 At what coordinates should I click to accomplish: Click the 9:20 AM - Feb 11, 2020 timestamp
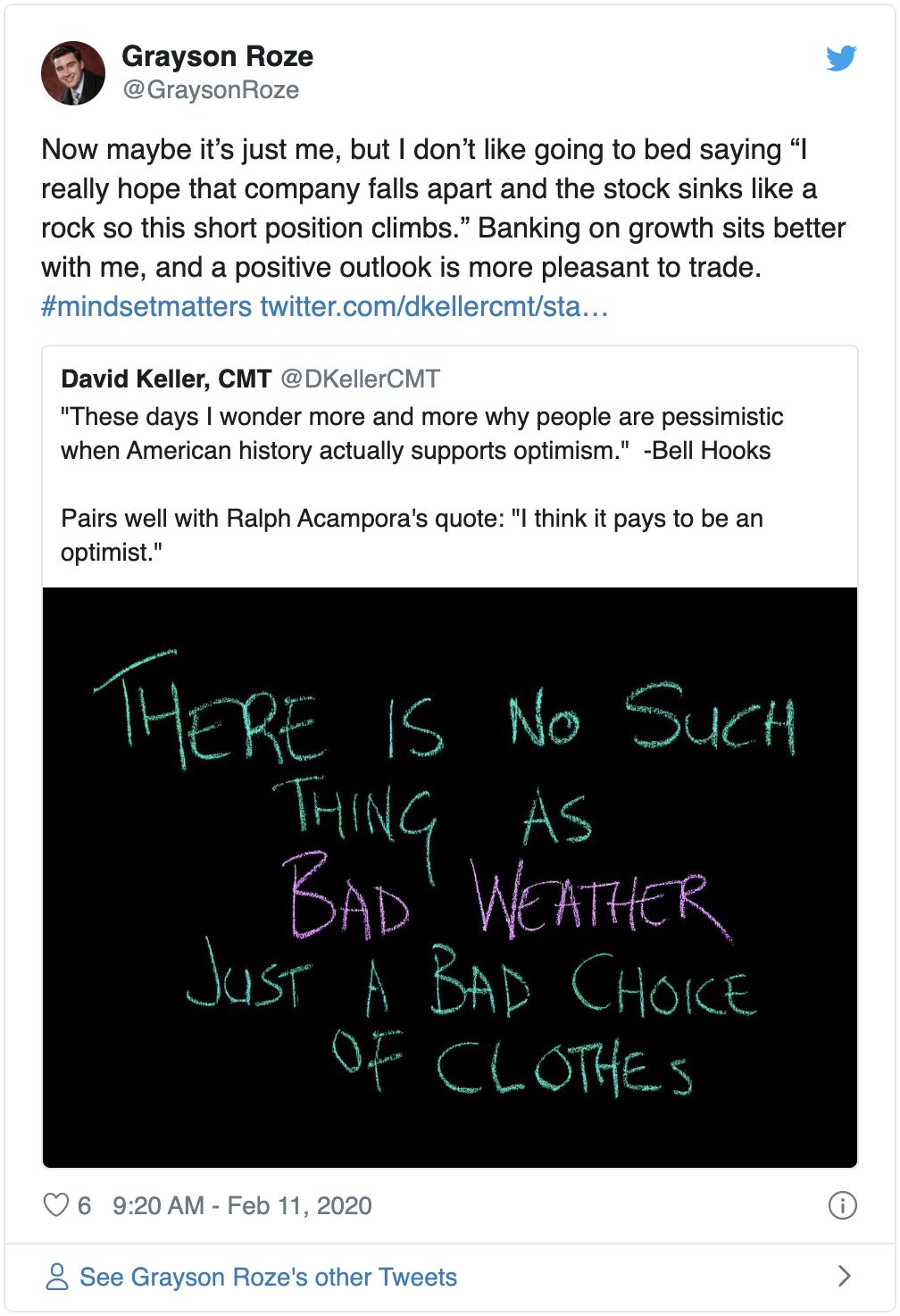[x=242, y=1205]
